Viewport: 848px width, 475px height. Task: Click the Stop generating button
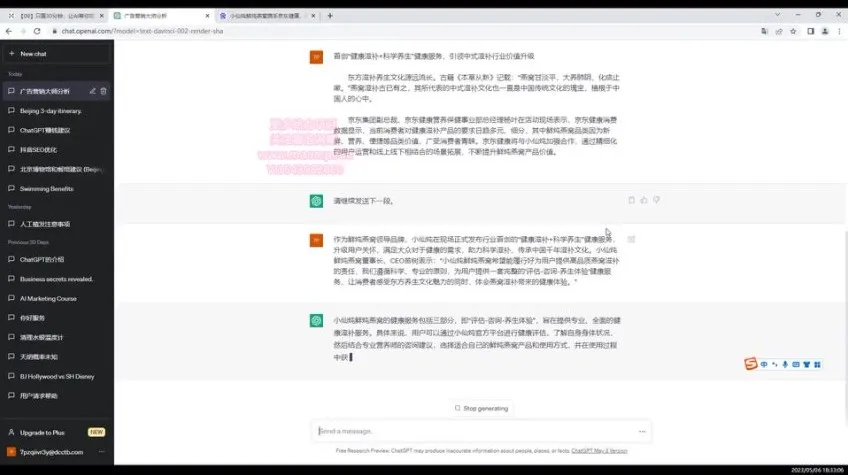pos(481,408)
